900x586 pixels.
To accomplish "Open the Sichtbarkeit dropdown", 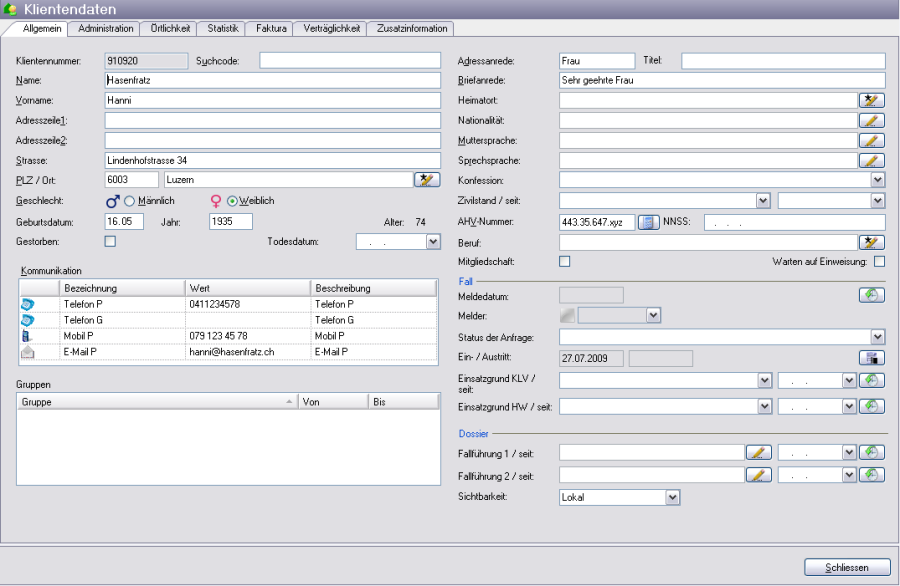I will coord(672,497).
